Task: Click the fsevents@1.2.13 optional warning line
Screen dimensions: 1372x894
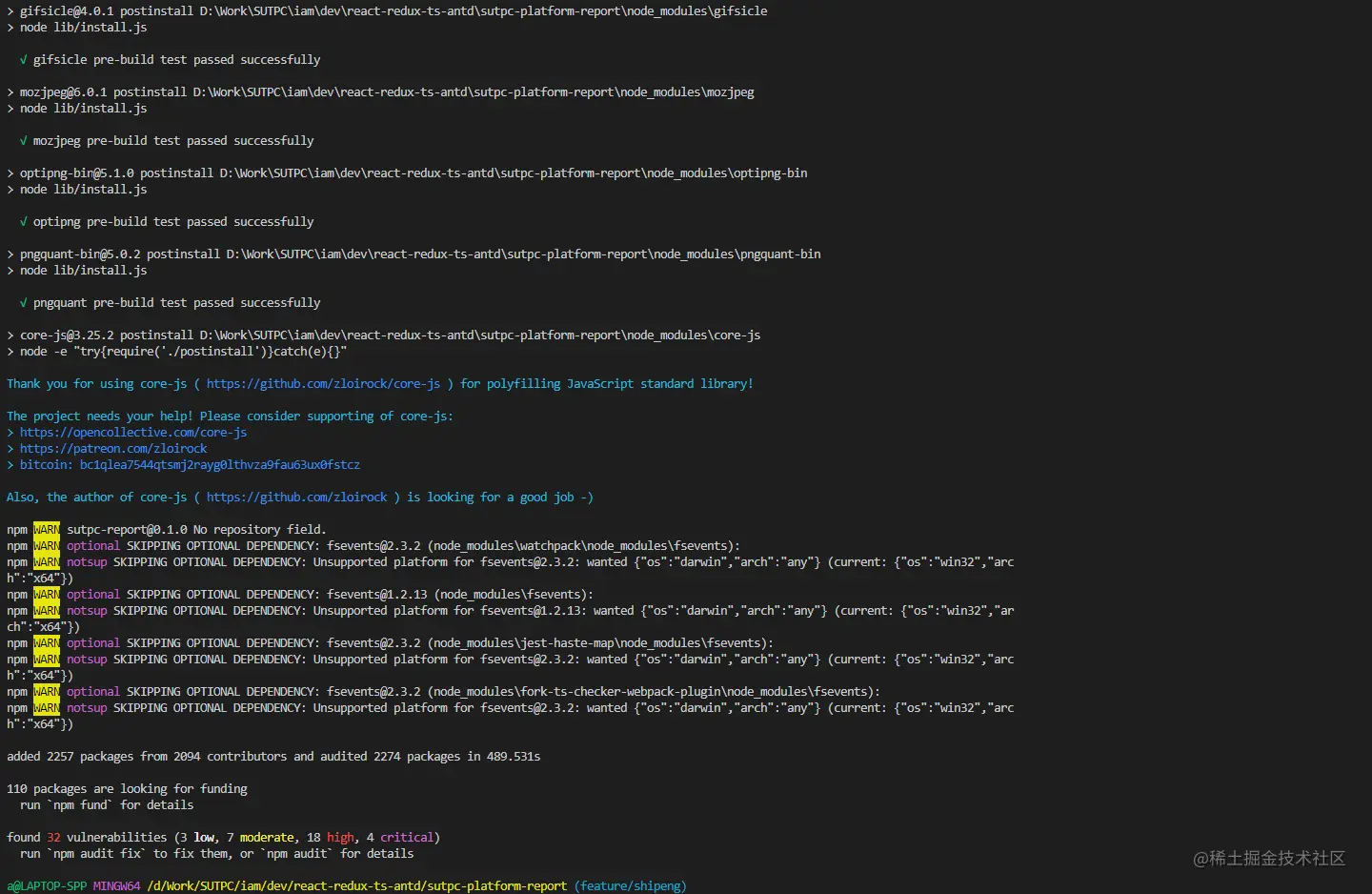Action: 300,595
